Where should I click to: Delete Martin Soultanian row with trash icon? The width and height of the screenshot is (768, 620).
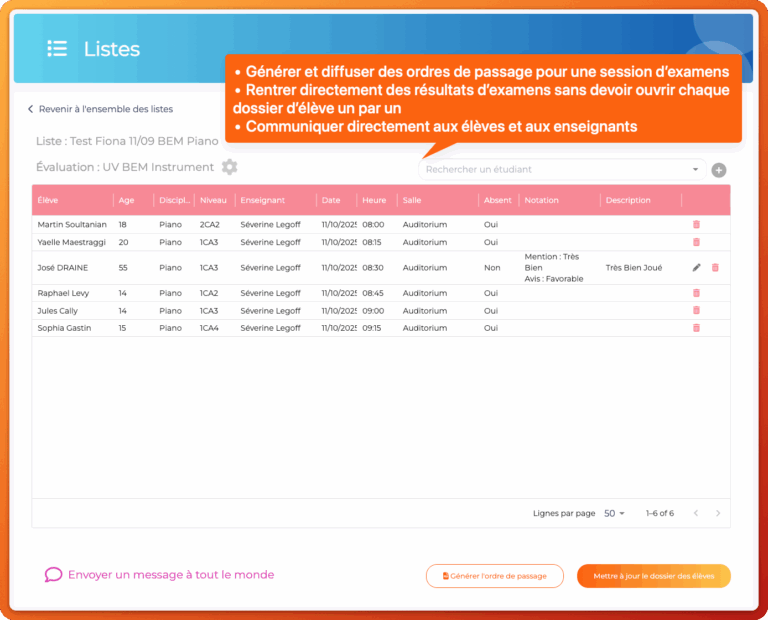click(697, 225)
